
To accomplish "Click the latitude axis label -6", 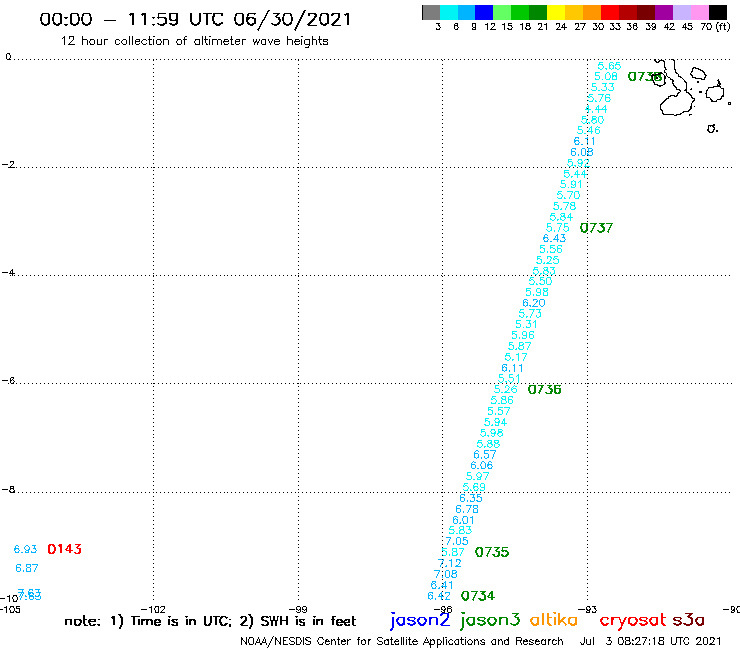I will [x=8, y=380].
